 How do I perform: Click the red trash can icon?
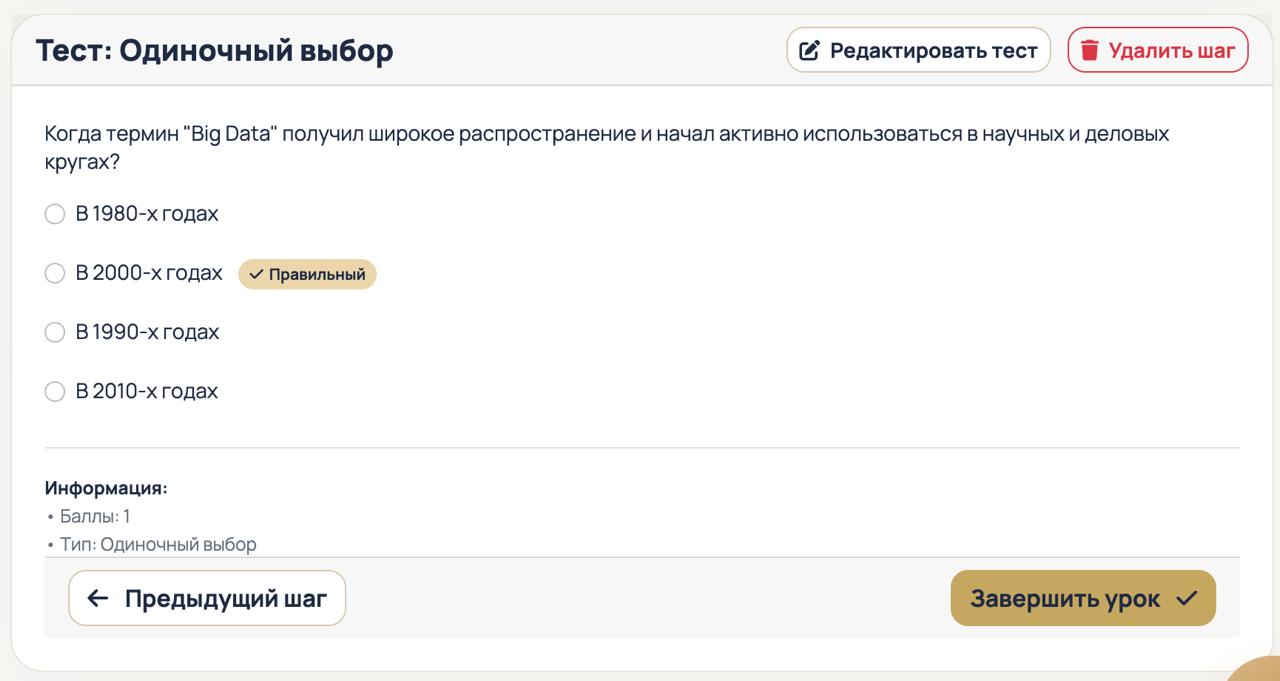[1090, 50]
